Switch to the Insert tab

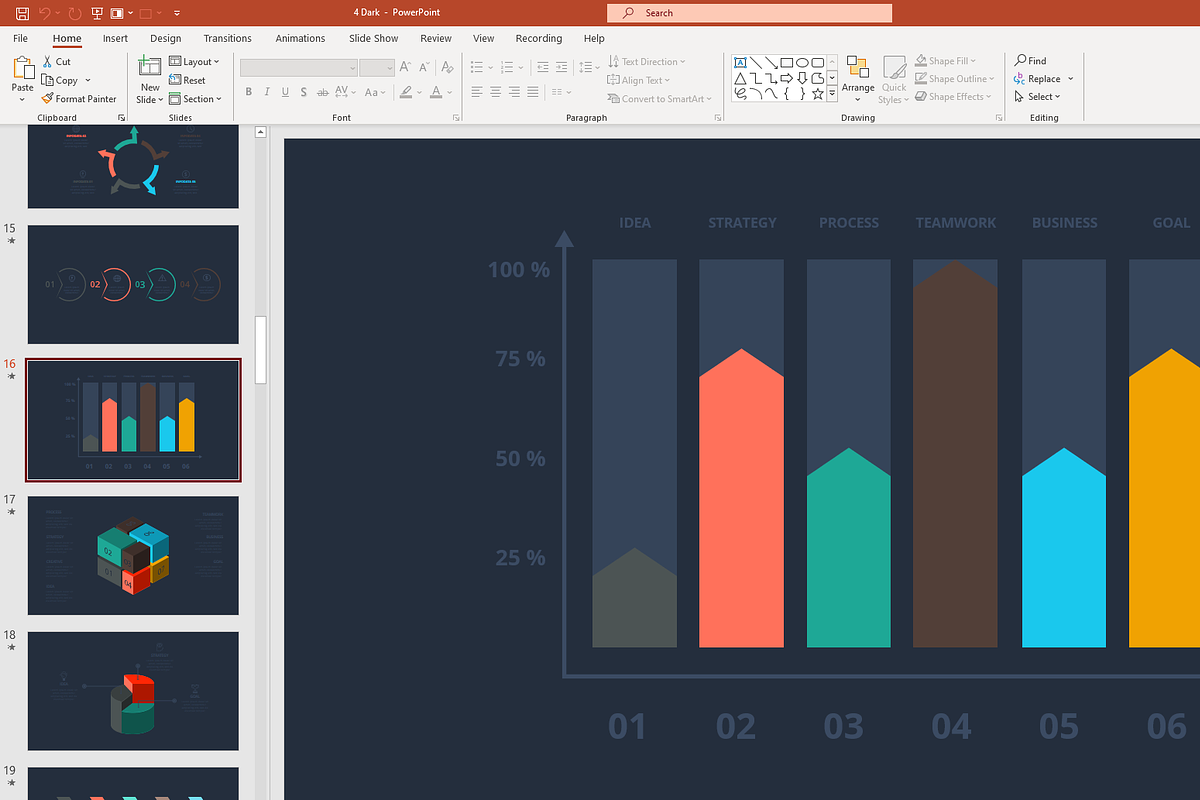coord(115,38)
